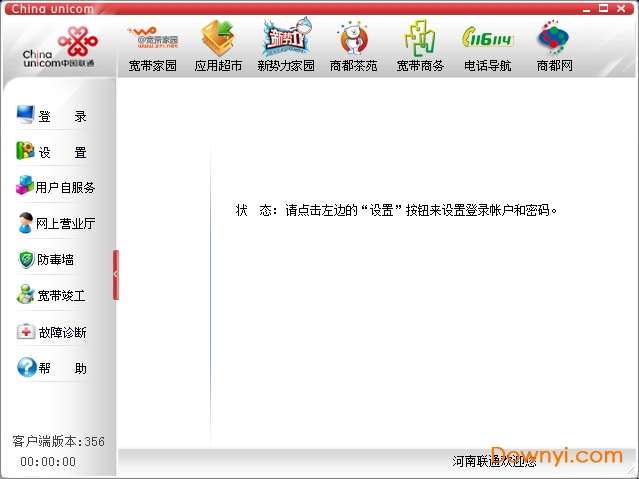Click the 宽带家园 label text
This screenshot has width=639, height=479.
153,66
